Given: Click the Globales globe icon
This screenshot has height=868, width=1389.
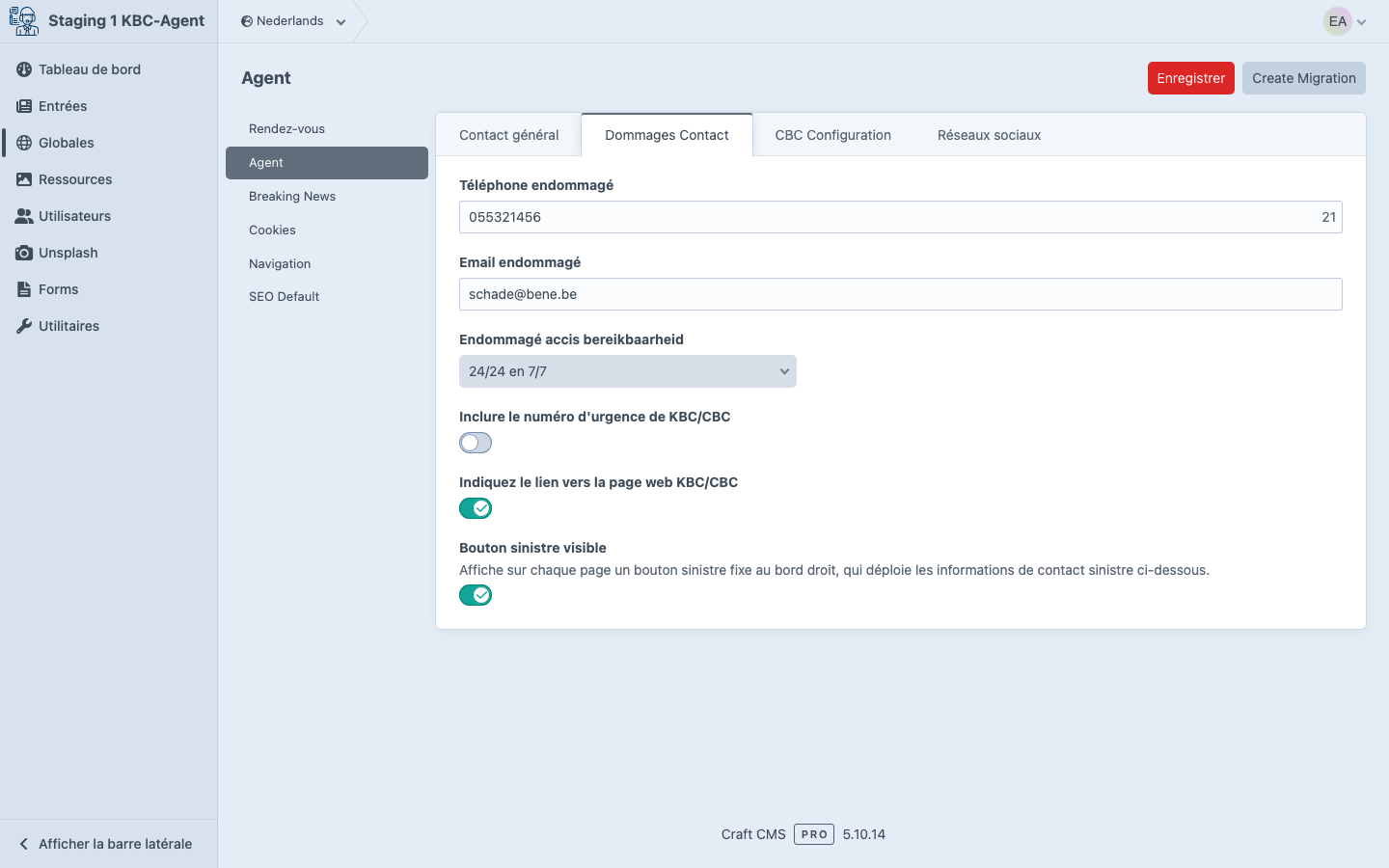Looking at the screenshot, I should pyautogui.click(x=24, y=143).
